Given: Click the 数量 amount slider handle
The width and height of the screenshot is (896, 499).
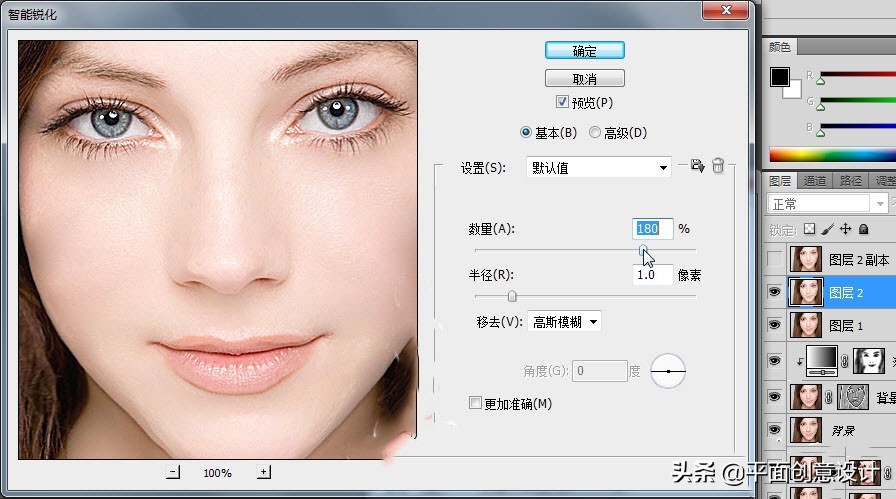Looking at the screenshot, I should (x=643, y=250).
